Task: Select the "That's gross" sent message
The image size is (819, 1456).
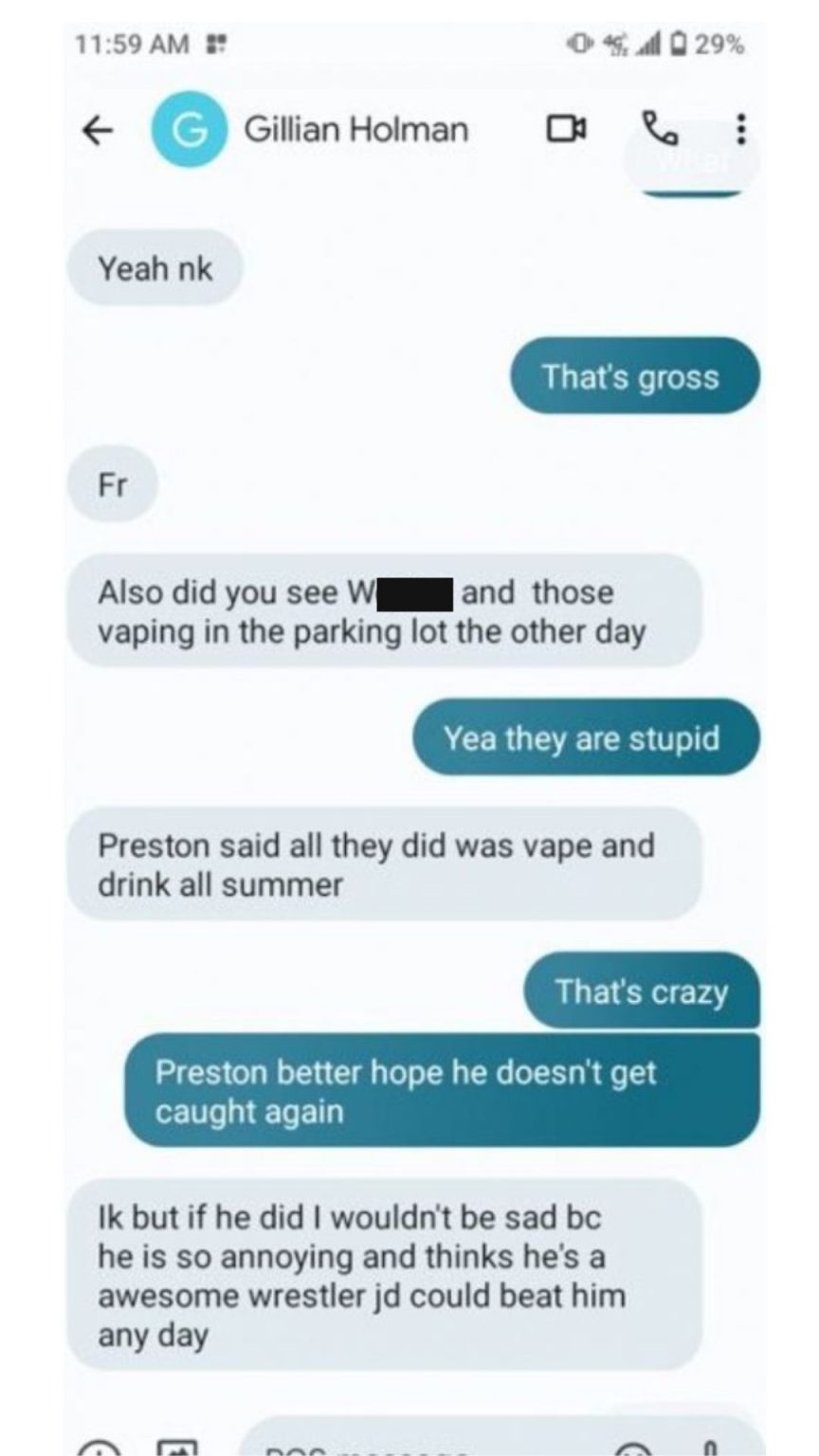Action: [x=635, y=376]
